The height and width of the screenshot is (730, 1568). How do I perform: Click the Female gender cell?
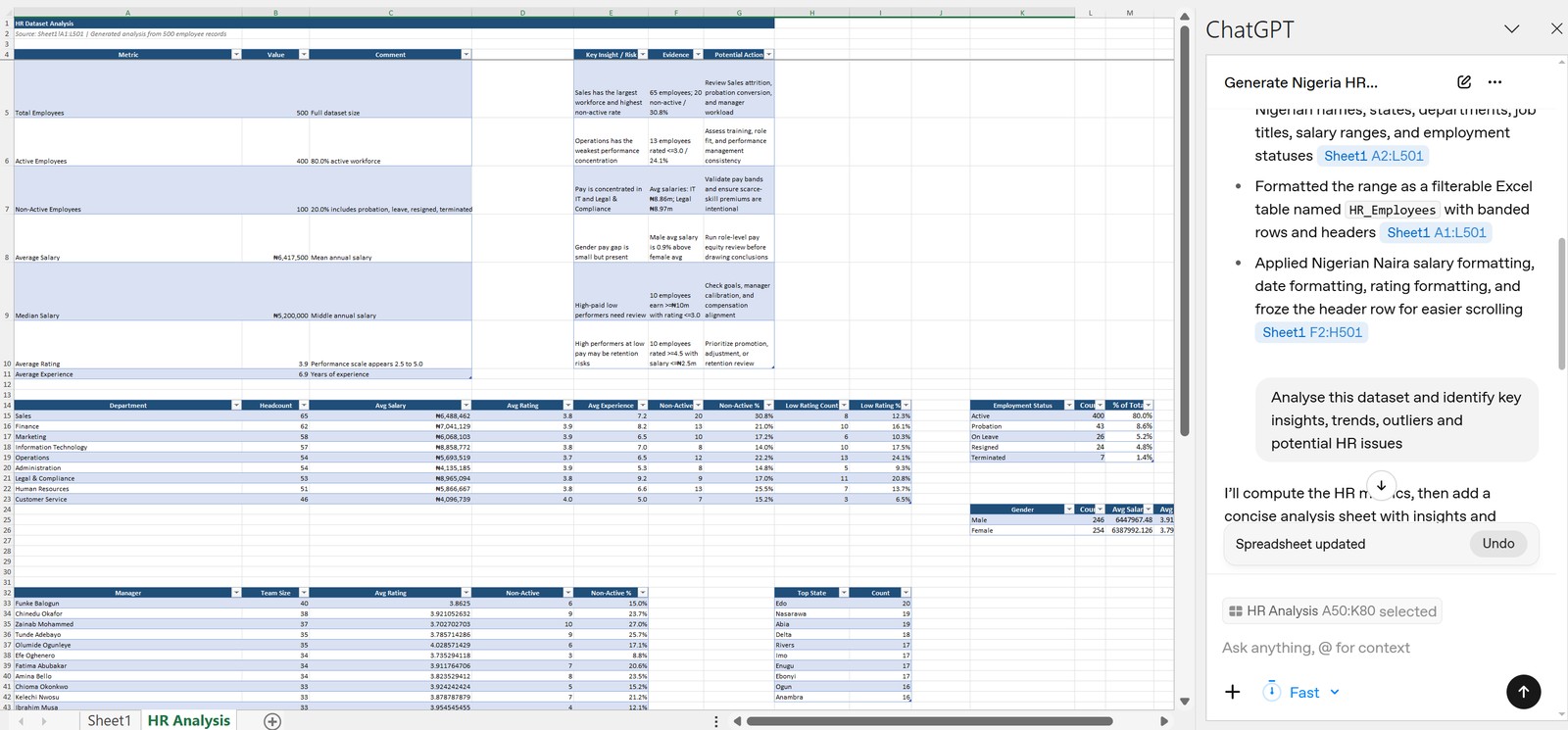point(1022,530)
